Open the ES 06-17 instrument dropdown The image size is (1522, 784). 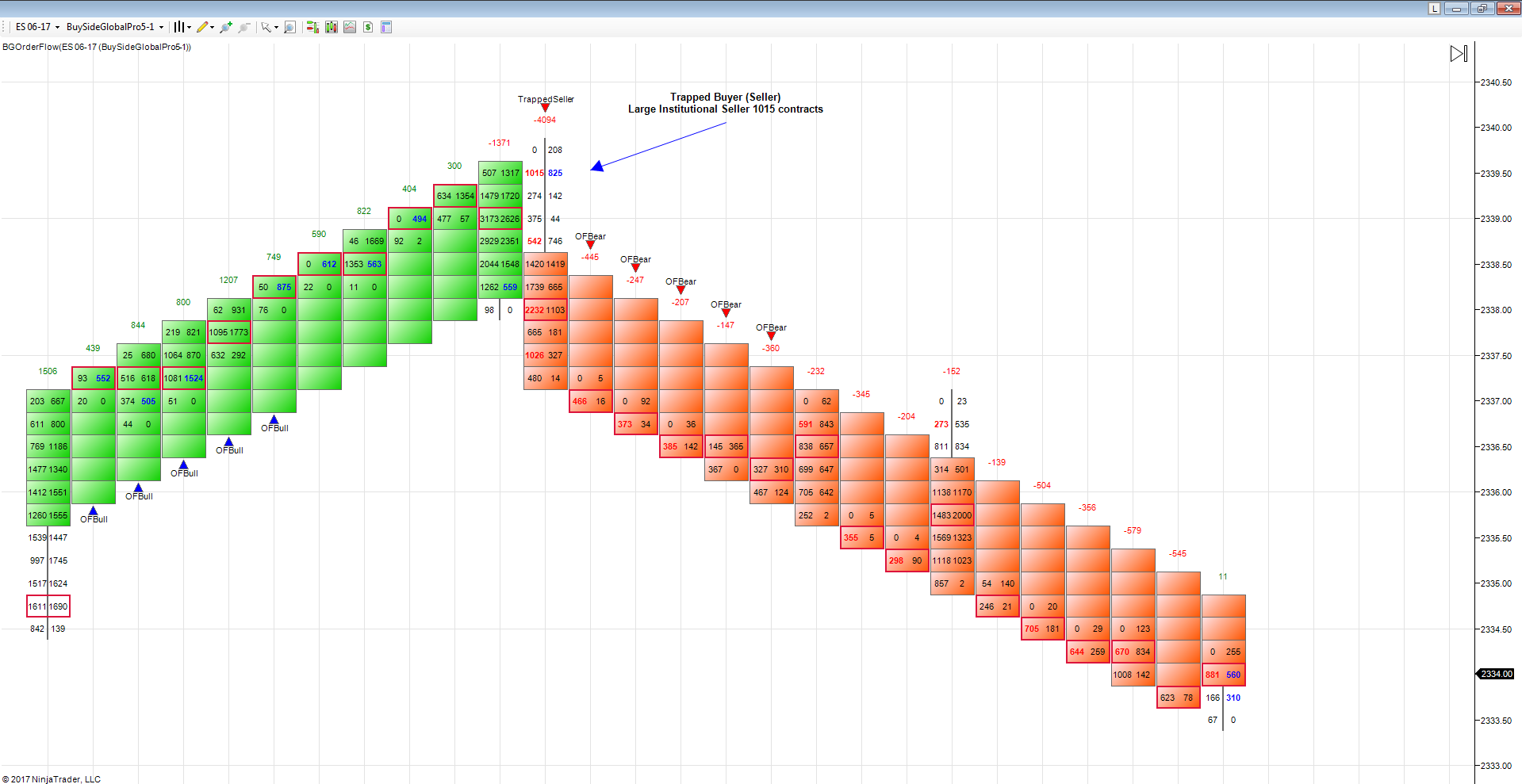point(37,27)
